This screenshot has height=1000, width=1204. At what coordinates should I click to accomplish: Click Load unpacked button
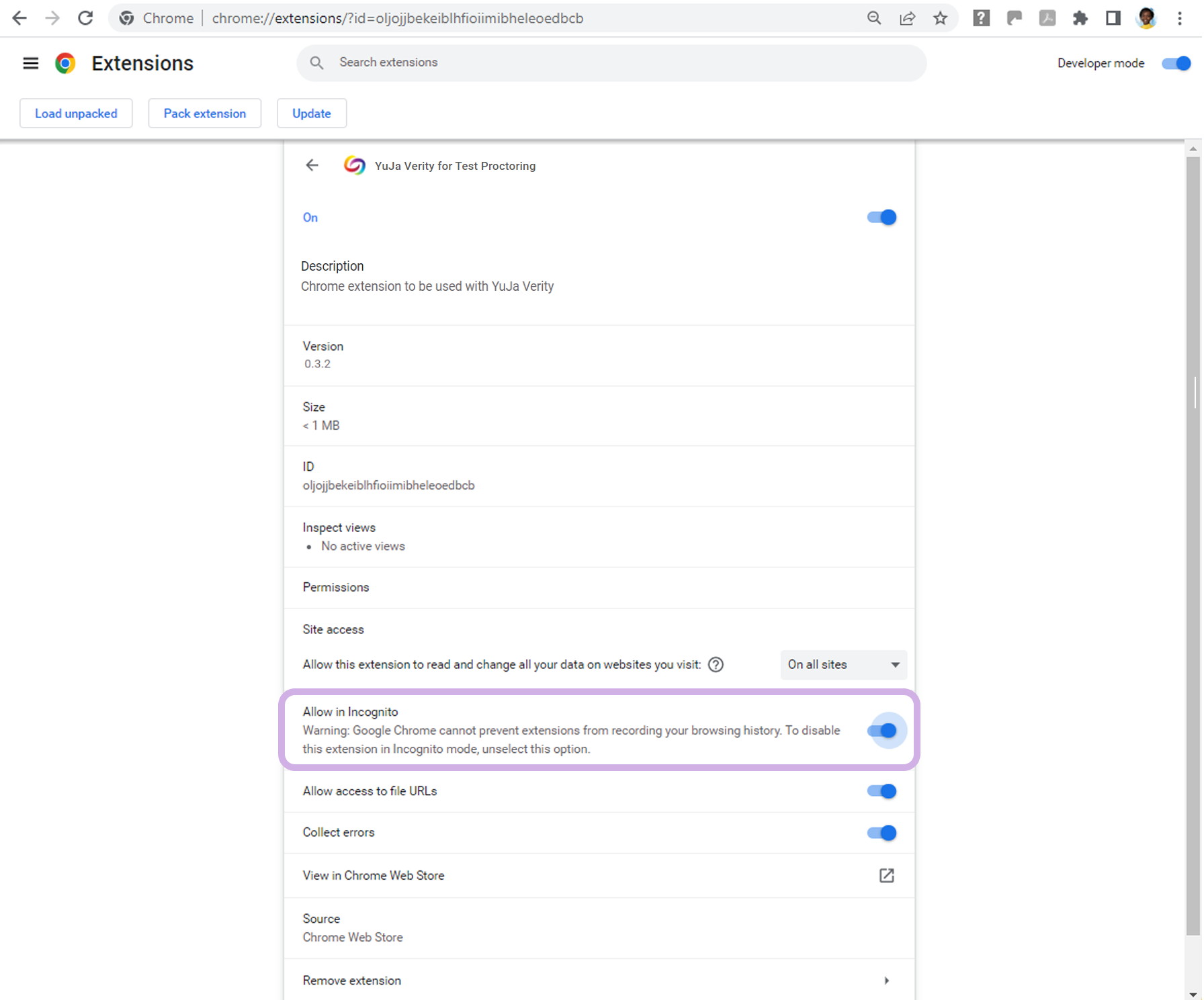[x=76, y=113]
